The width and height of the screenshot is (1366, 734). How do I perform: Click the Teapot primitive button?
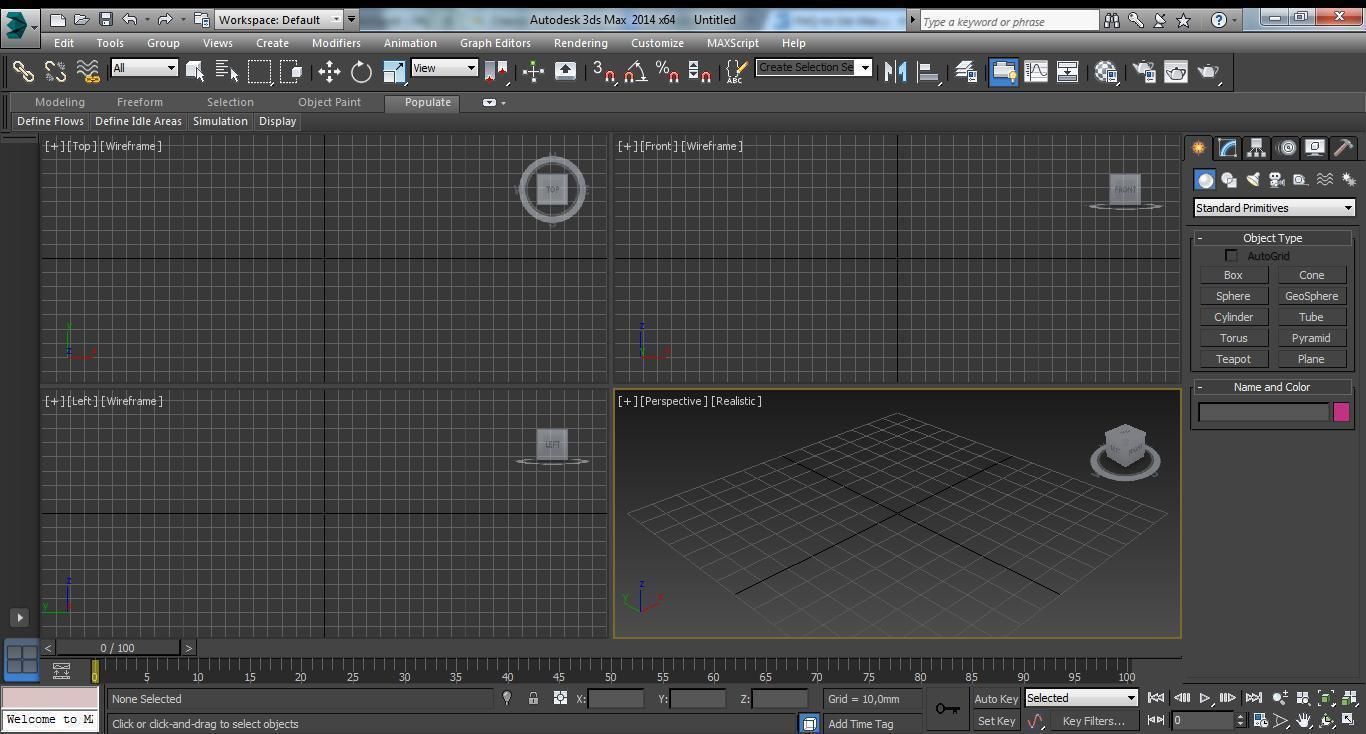[1232, 359]
